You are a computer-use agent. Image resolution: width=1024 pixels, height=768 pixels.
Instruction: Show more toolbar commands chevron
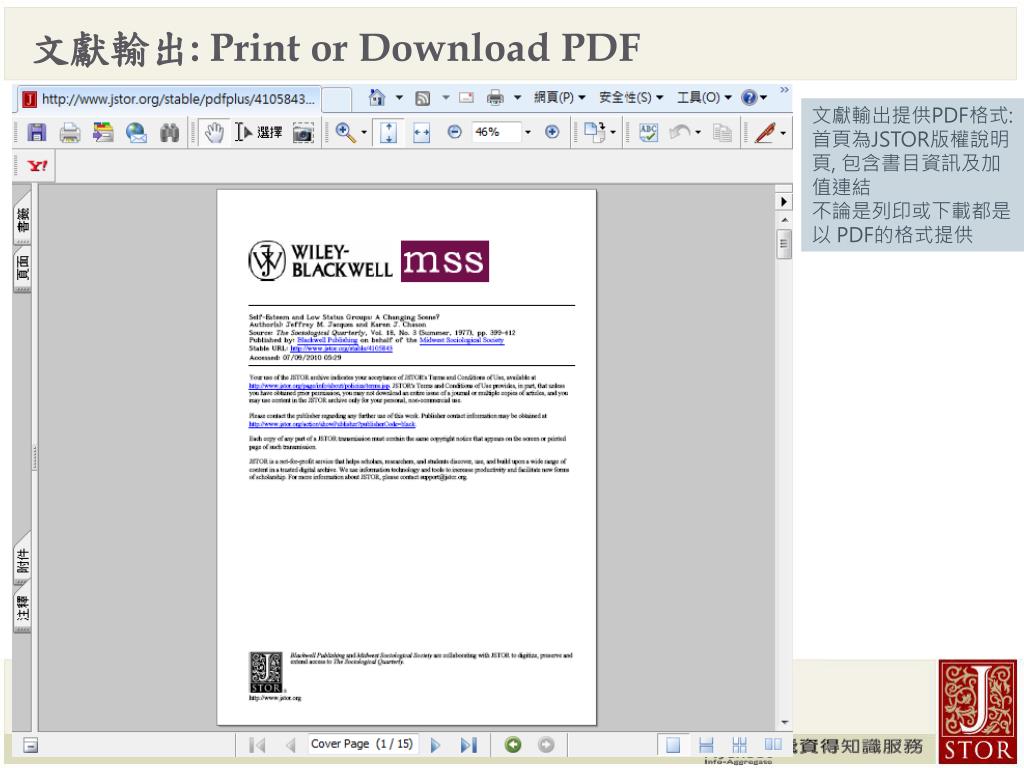[784, 89]
